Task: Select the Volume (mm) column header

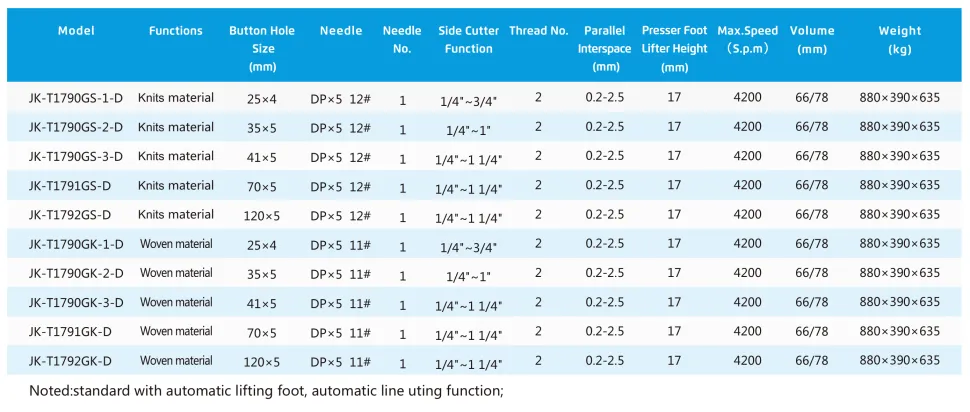Action: (x=811, y=40)
